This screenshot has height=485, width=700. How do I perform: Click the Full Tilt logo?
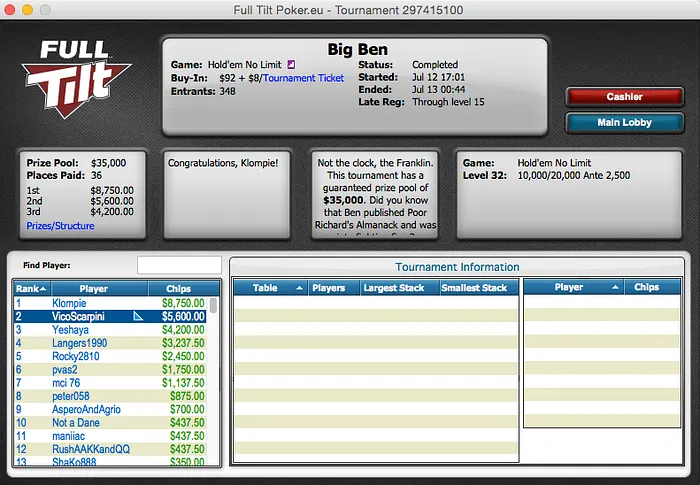(x=75, y=78)
